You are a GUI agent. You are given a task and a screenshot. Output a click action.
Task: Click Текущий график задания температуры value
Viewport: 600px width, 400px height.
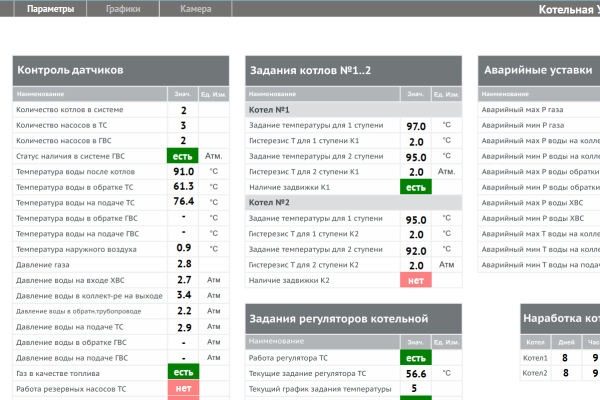tap(416, 388)
